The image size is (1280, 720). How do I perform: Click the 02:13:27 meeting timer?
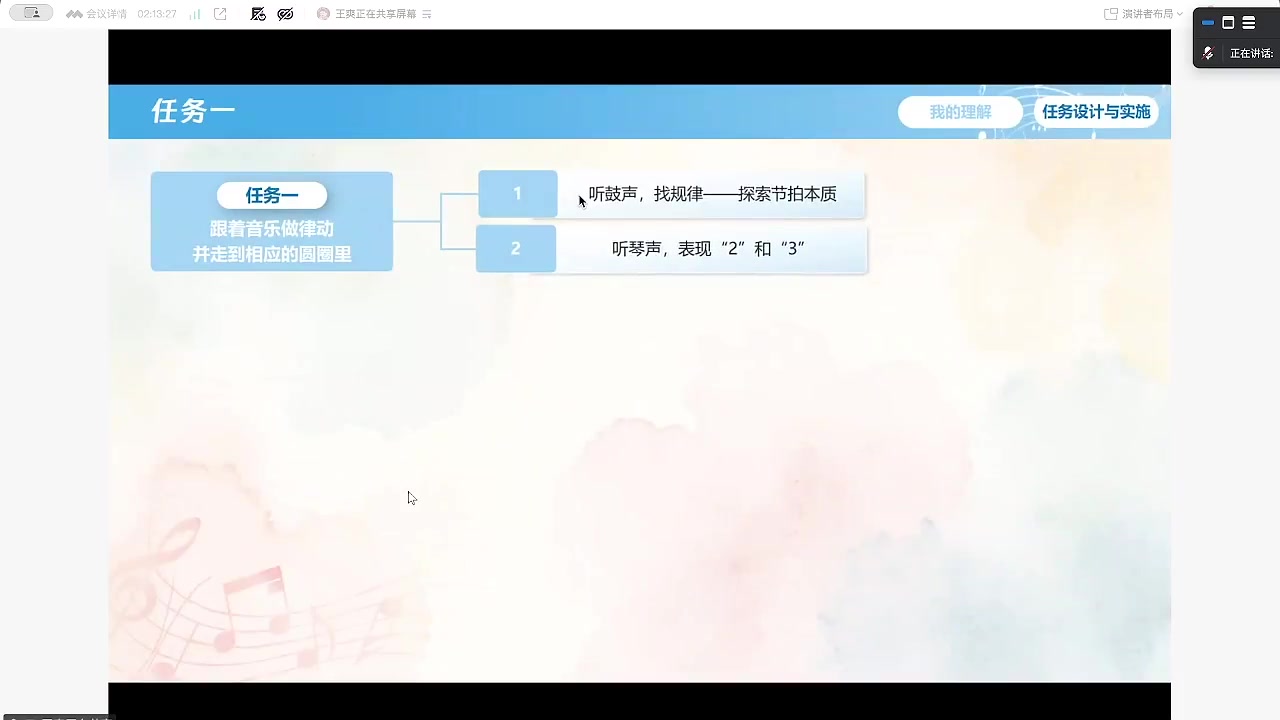pyautogui.click(x=157, y=14)
